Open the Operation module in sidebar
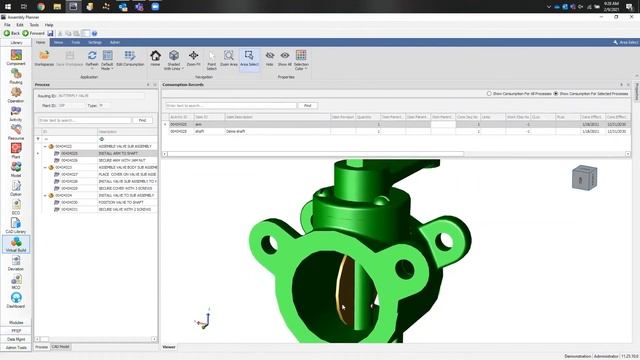 point(16,95)
